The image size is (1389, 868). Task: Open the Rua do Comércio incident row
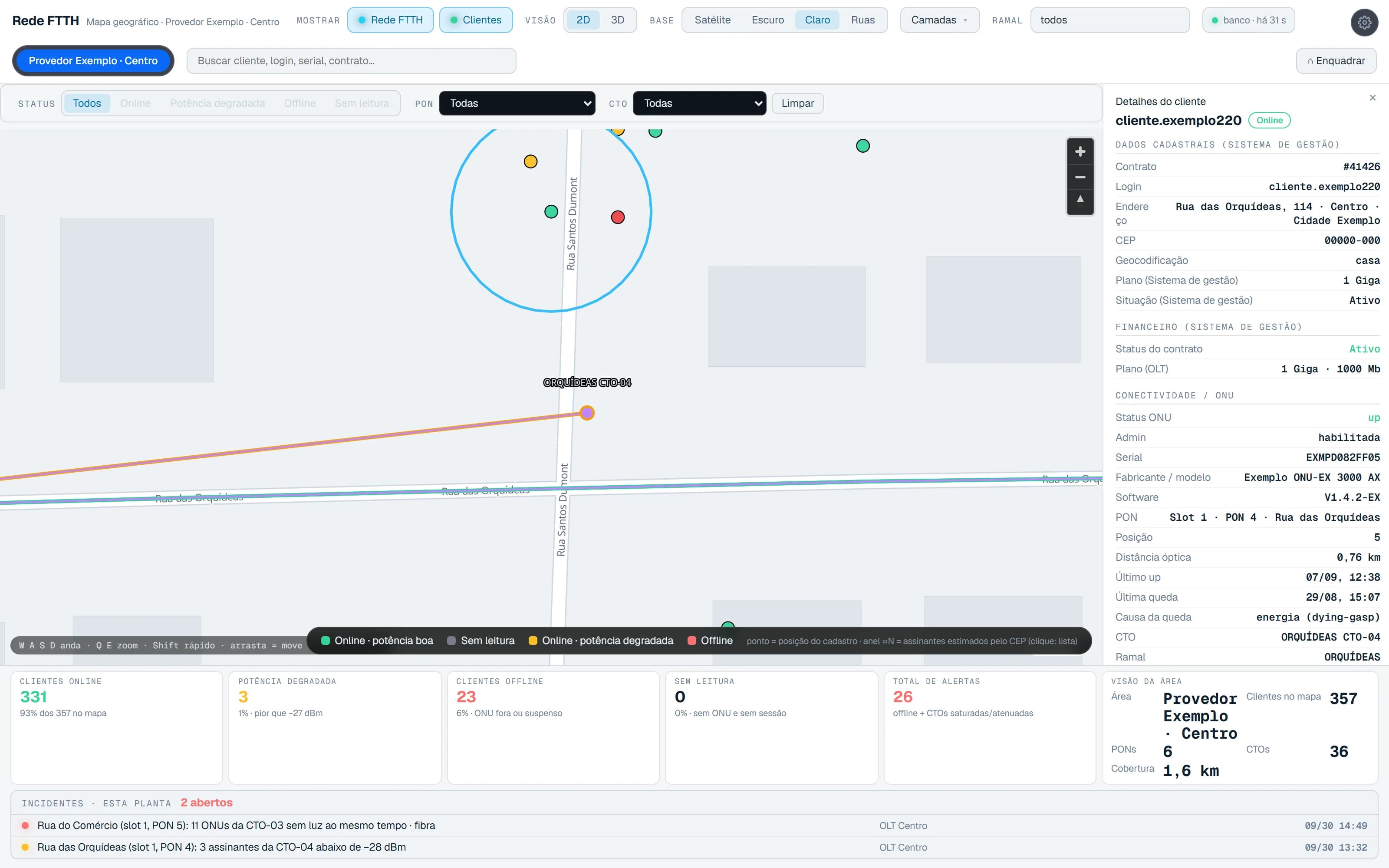coord(694,825)
